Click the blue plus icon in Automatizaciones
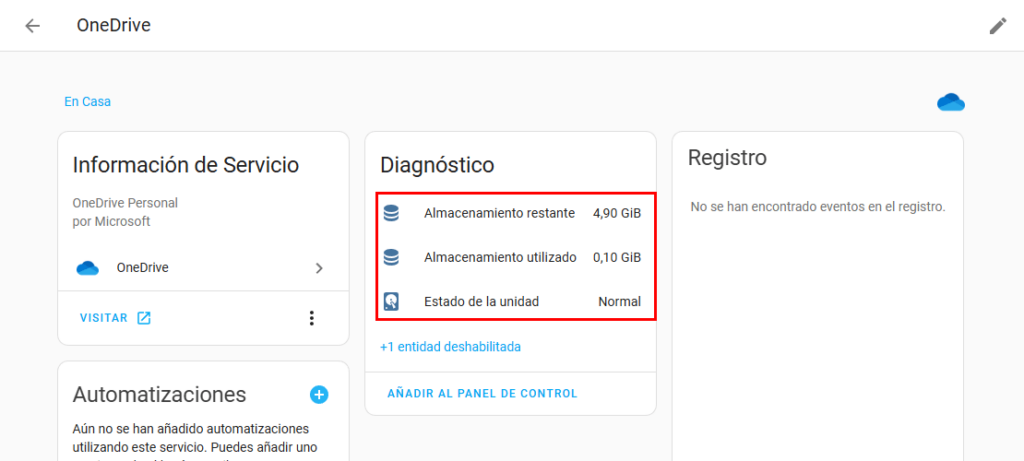 [x=319, y=394]
